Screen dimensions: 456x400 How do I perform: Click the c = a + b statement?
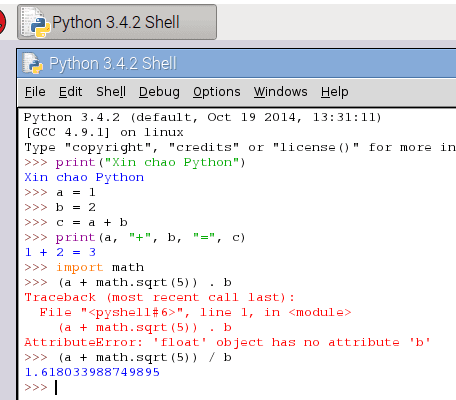(92, 222)
